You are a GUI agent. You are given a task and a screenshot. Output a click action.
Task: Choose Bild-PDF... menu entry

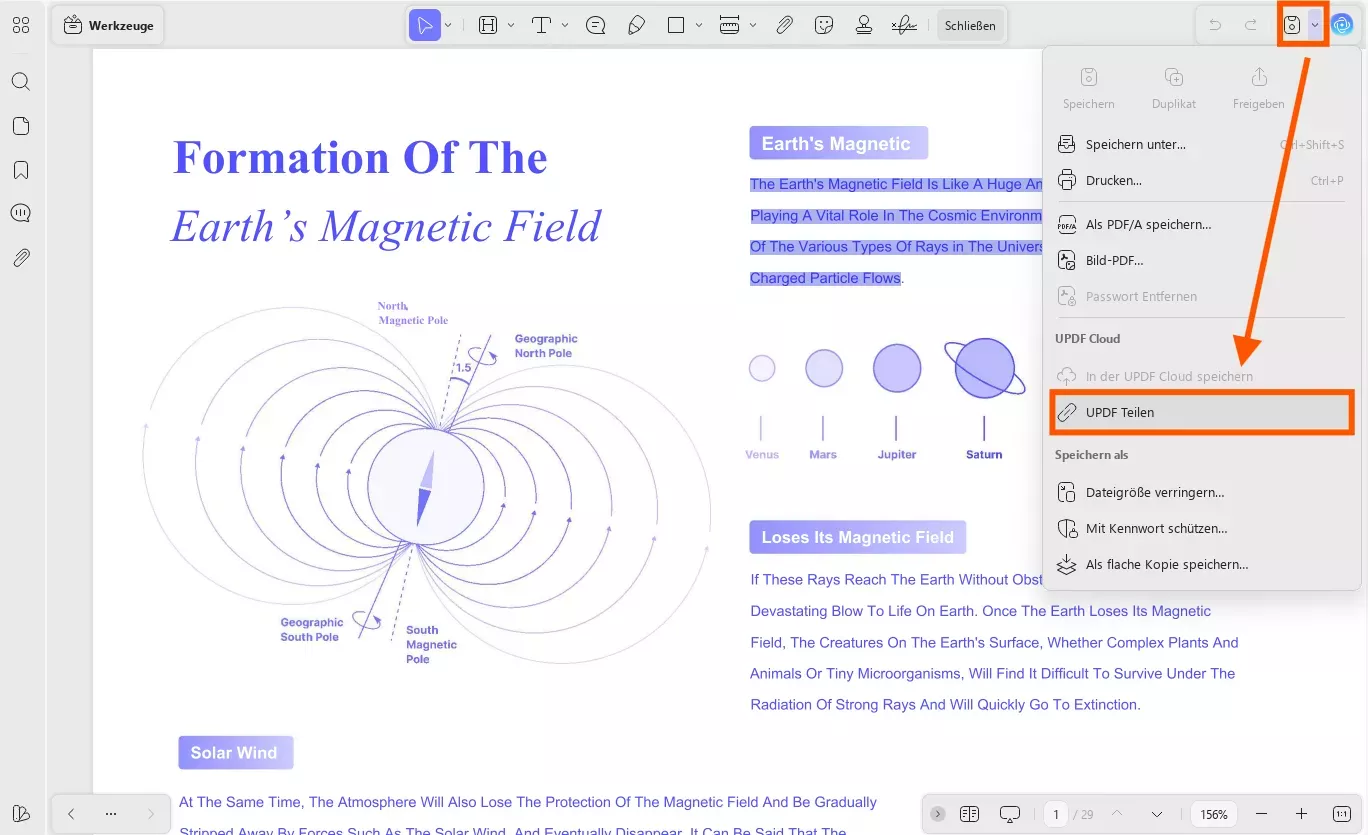1201,261
